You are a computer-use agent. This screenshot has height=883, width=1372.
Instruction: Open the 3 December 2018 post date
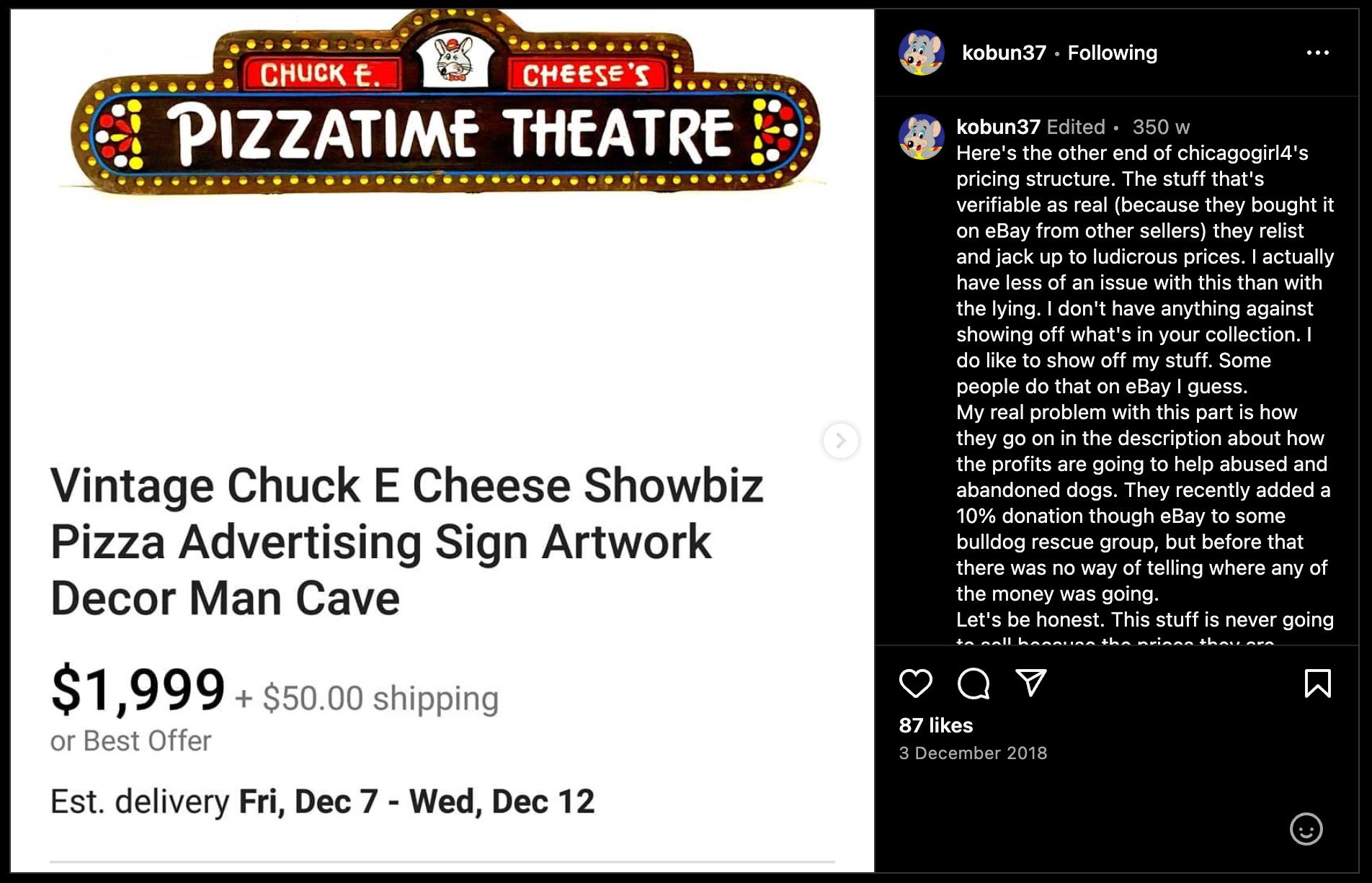coord(973,753)
